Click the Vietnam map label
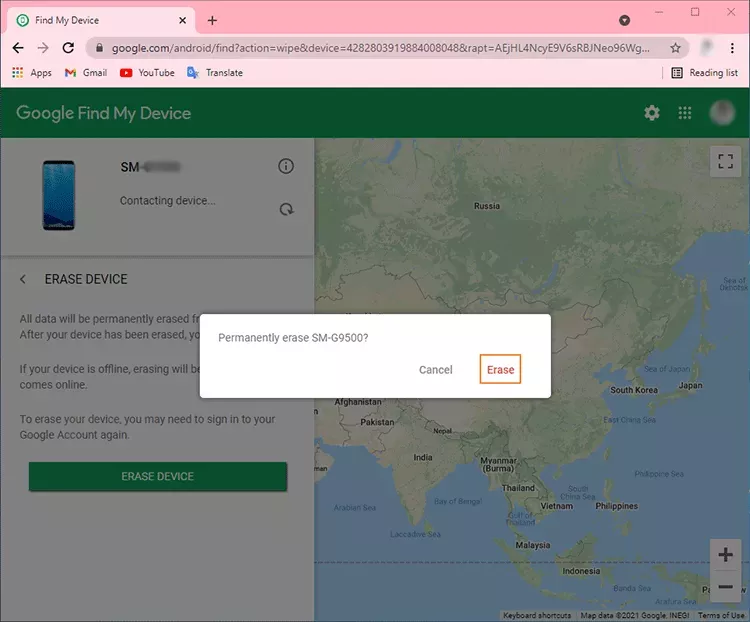 [556, 506]
